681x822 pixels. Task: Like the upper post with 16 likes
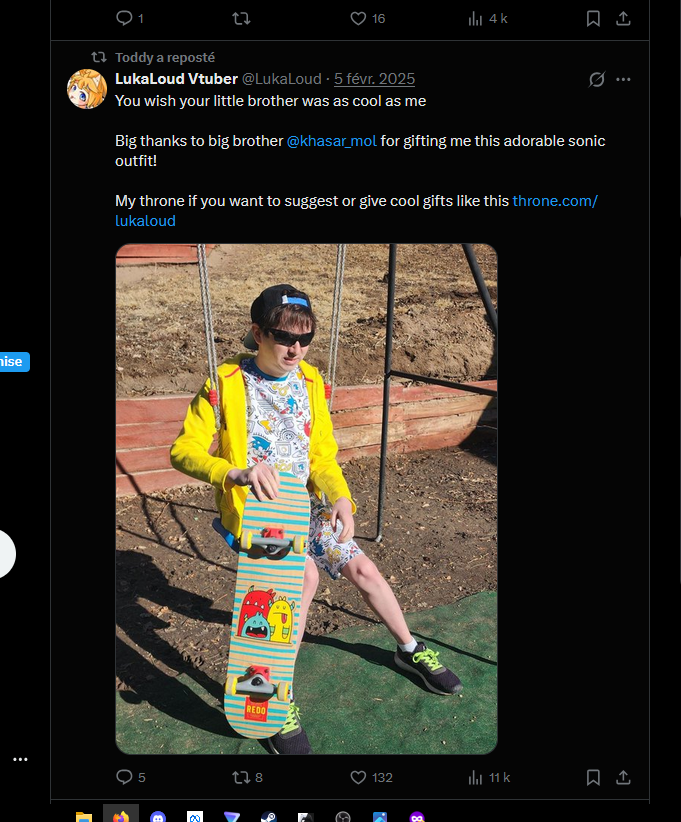coord(359,18)
